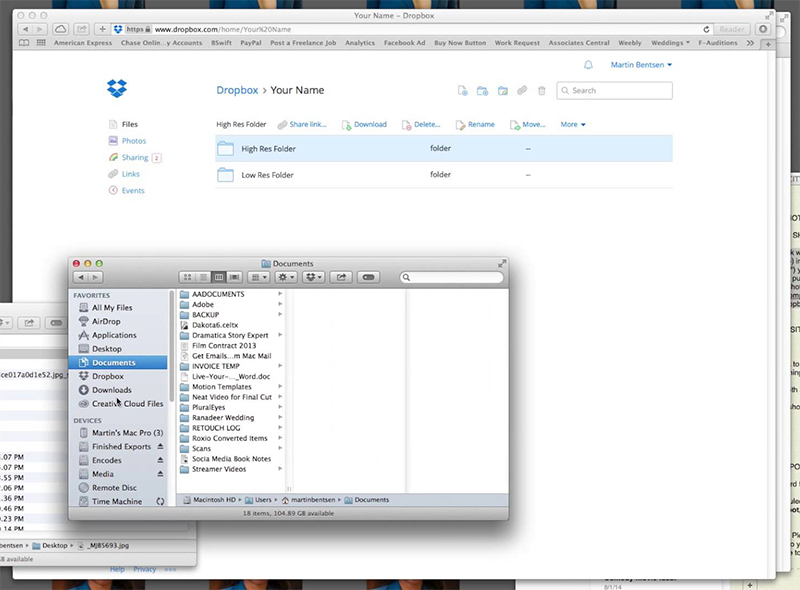Reload the Dropbox page

(706, 29)
